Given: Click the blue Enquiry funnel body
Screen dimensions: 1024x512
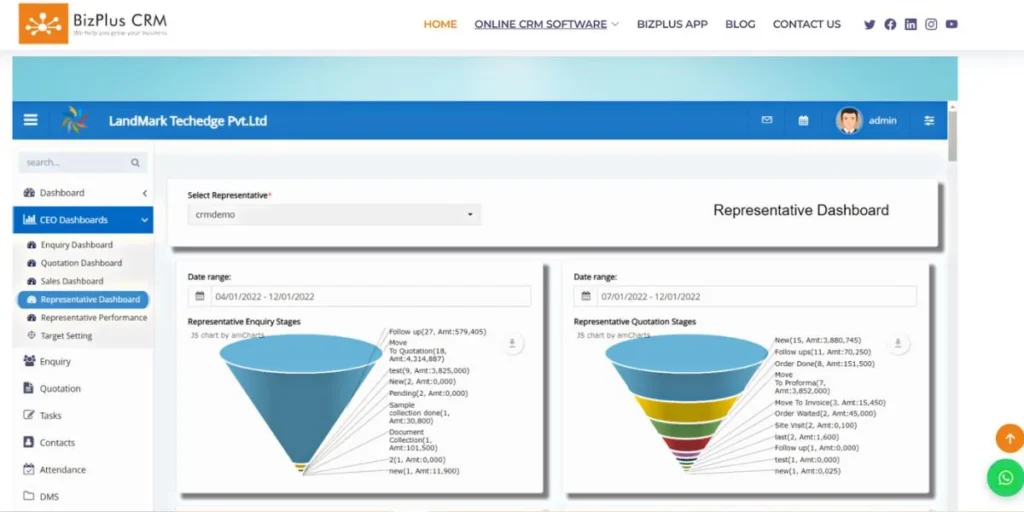Looking at the screenshot, I should [x=300, y=405].
